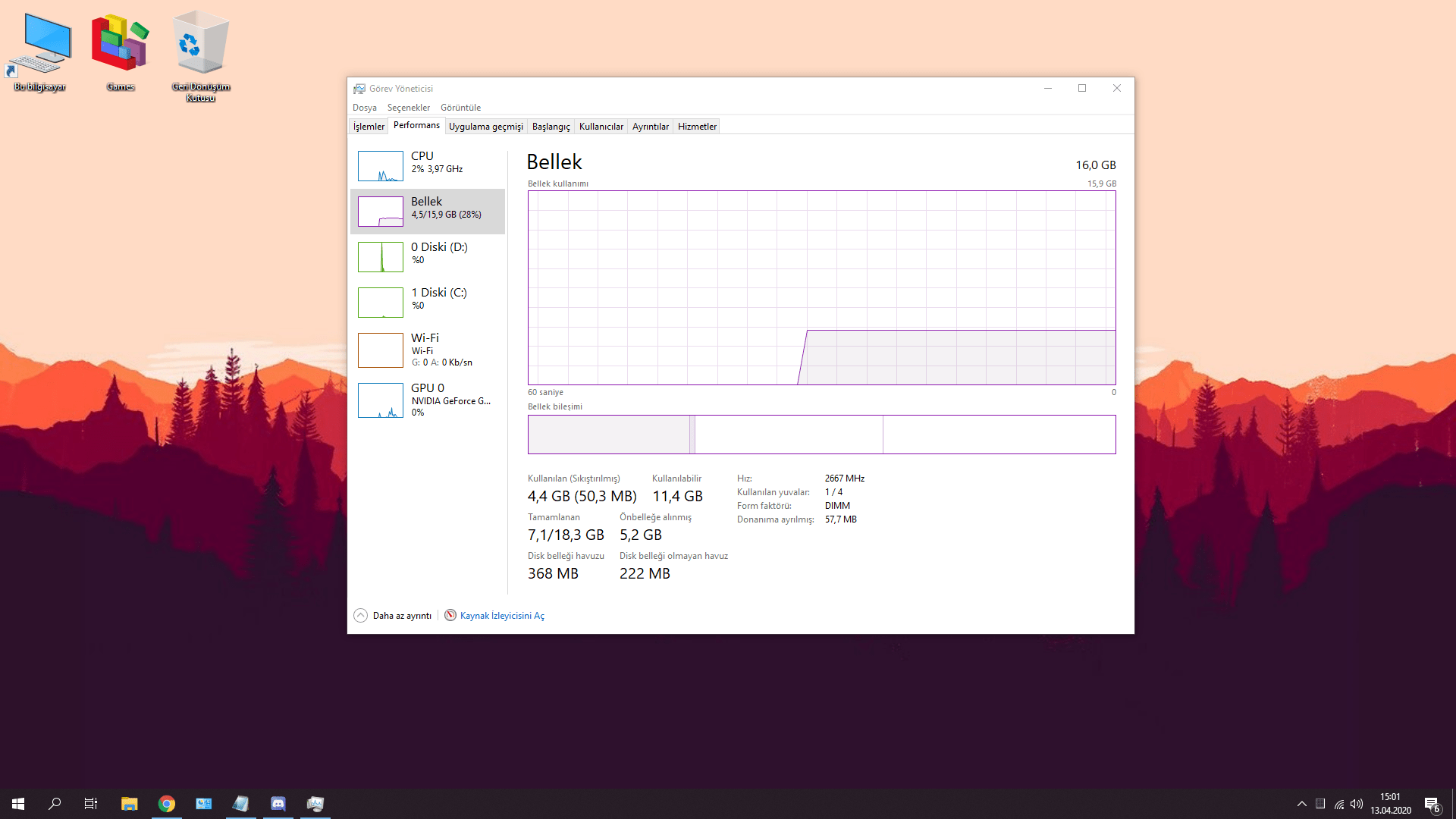The height and width of the screenshot is (819, 1456).
Task: Open the Dosya menu
Action: pos(364,108)
